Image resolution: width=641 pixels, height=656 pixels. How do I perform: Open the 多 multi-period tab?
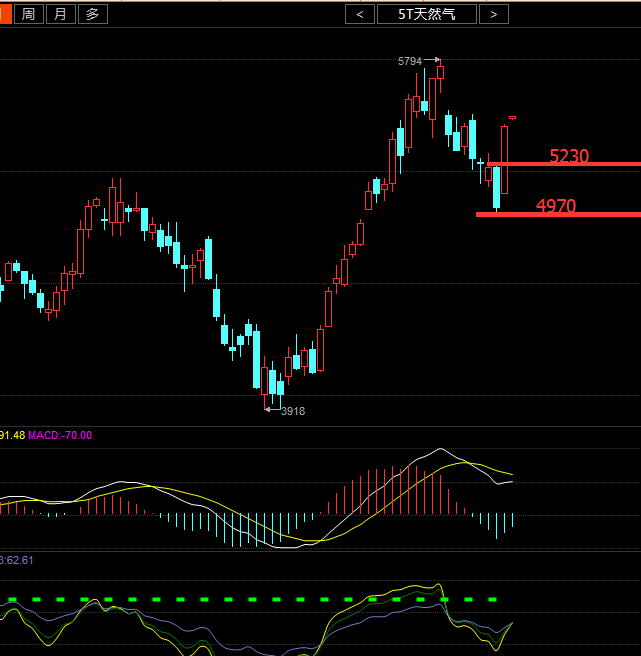pyautogui.click(x=92, y=14)
